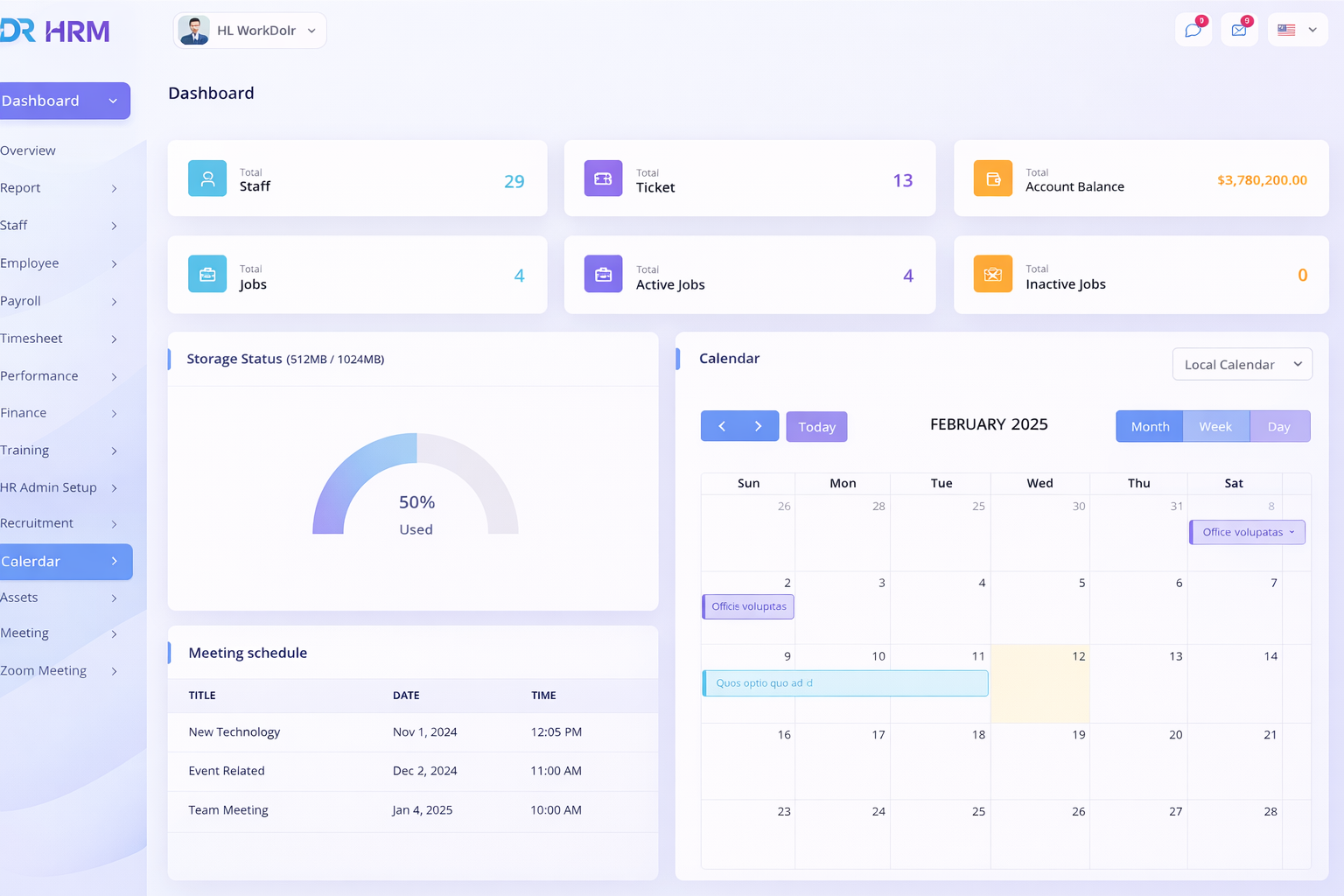The image size is (1344, 896).
Task: Click the Active Jobs briefcase icon
Action: point(603,275)
